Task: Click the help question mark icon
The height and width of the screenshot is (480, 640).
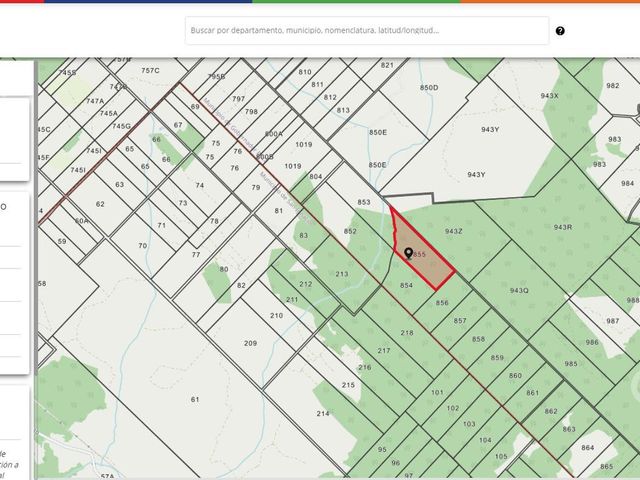Action: (560, 31)
